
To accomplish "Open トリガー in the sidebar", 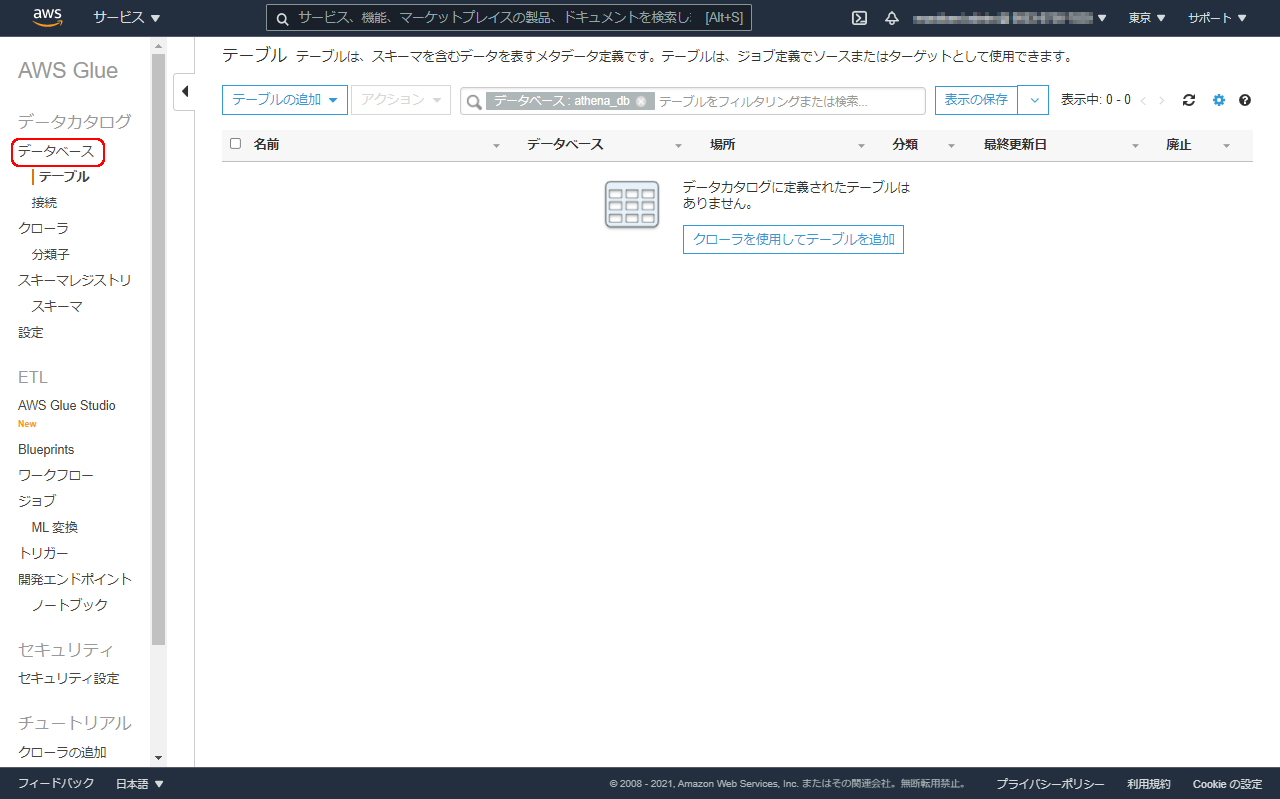I will point(44,553).
